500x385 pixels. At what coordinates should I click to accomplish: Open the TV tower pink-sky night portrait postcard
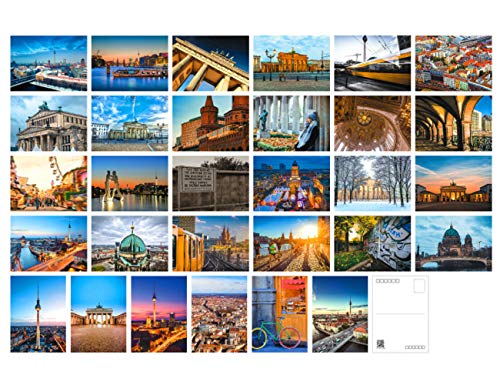pyautogui.click(x=159, y=314)
